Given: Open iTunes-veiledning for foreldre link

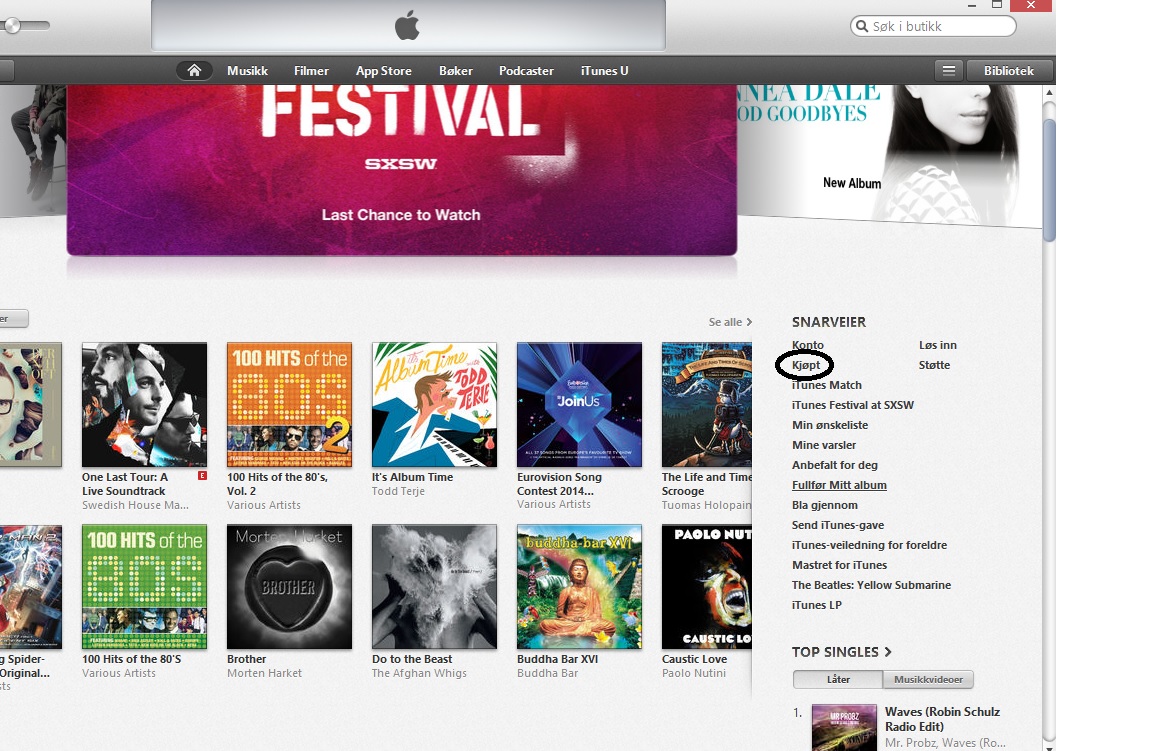Looking at the screenshot, I should 869,545.
